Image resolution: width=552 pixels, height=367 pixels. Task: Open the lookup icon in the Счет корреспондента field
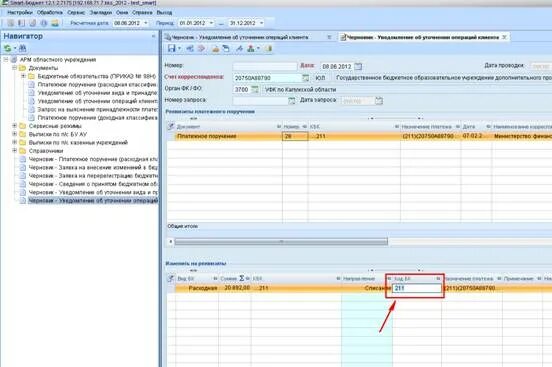coord(305,78)
